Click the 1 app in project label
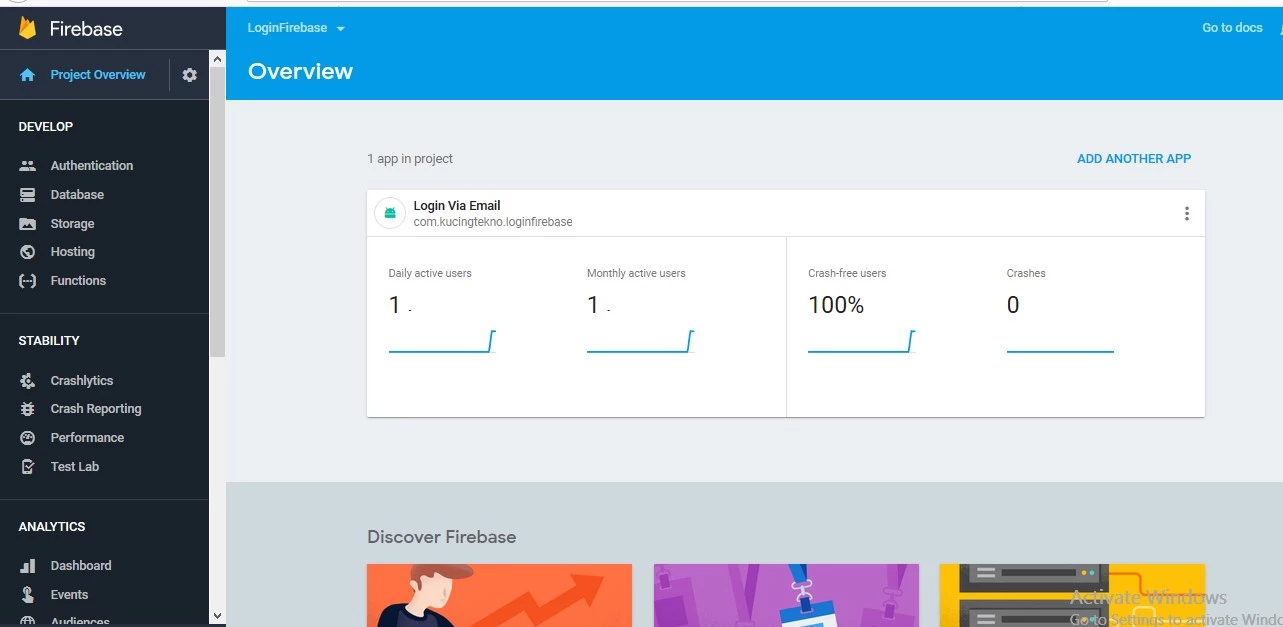 coord(410,159)
